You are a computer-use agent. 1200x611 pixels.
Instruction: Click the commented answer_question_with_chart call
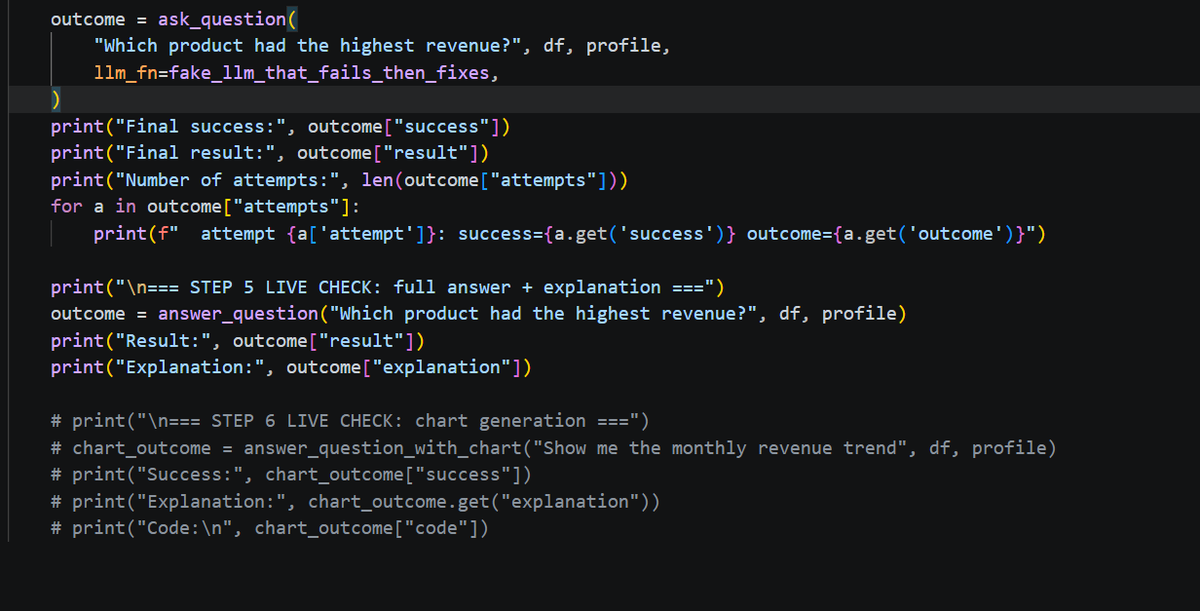[x=554, y=448]
